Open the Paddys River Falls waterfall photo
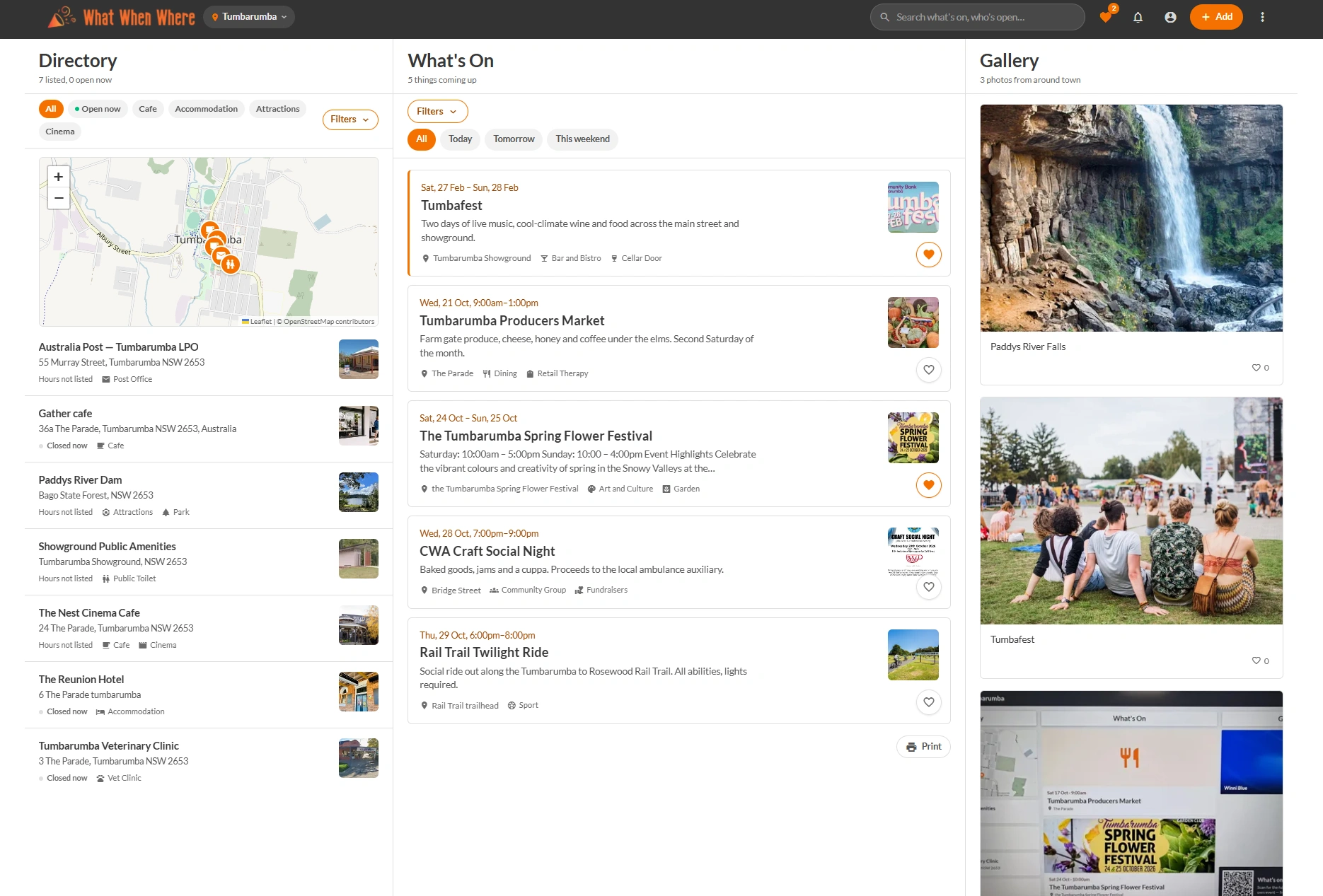This screenshot has height=896, width=1323. [1131, 219]
